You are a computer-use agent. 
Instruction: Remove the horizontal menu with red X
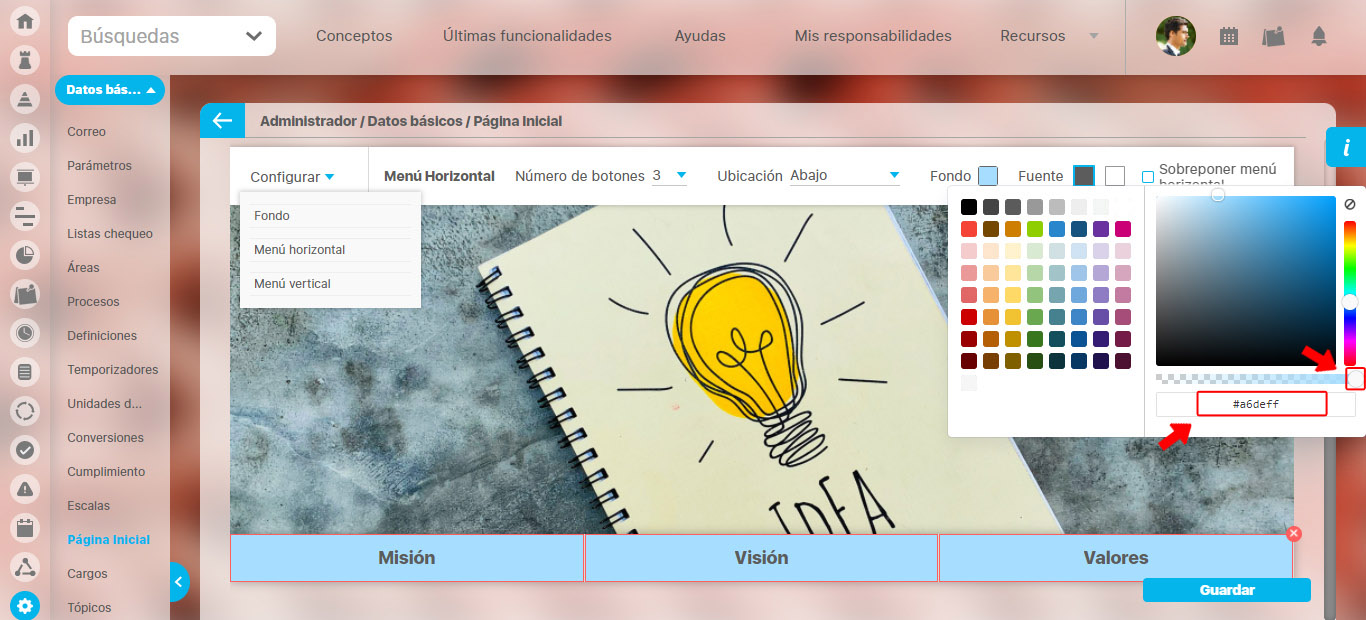point(1294,534)
